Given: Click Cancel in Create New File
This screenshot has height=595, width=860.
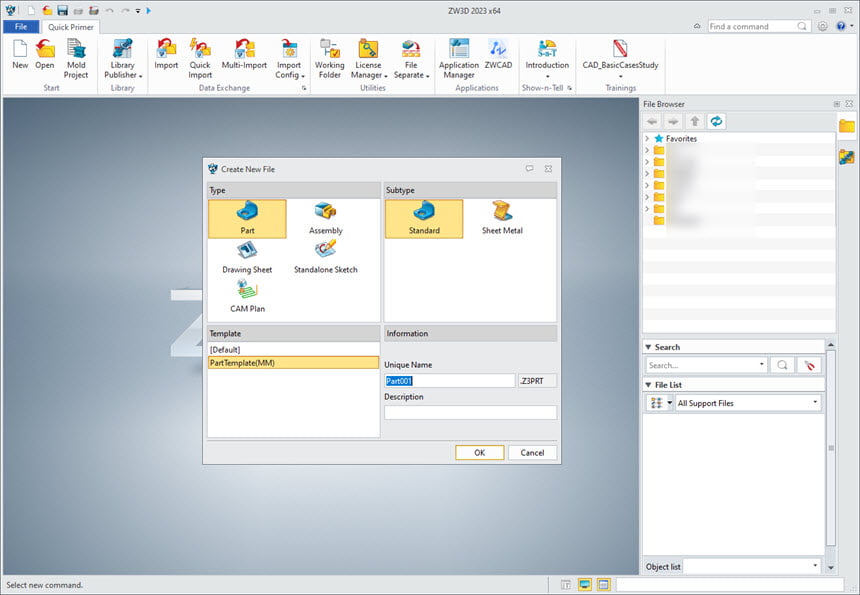Looking at the screenshot, I should tap(532, 452).
